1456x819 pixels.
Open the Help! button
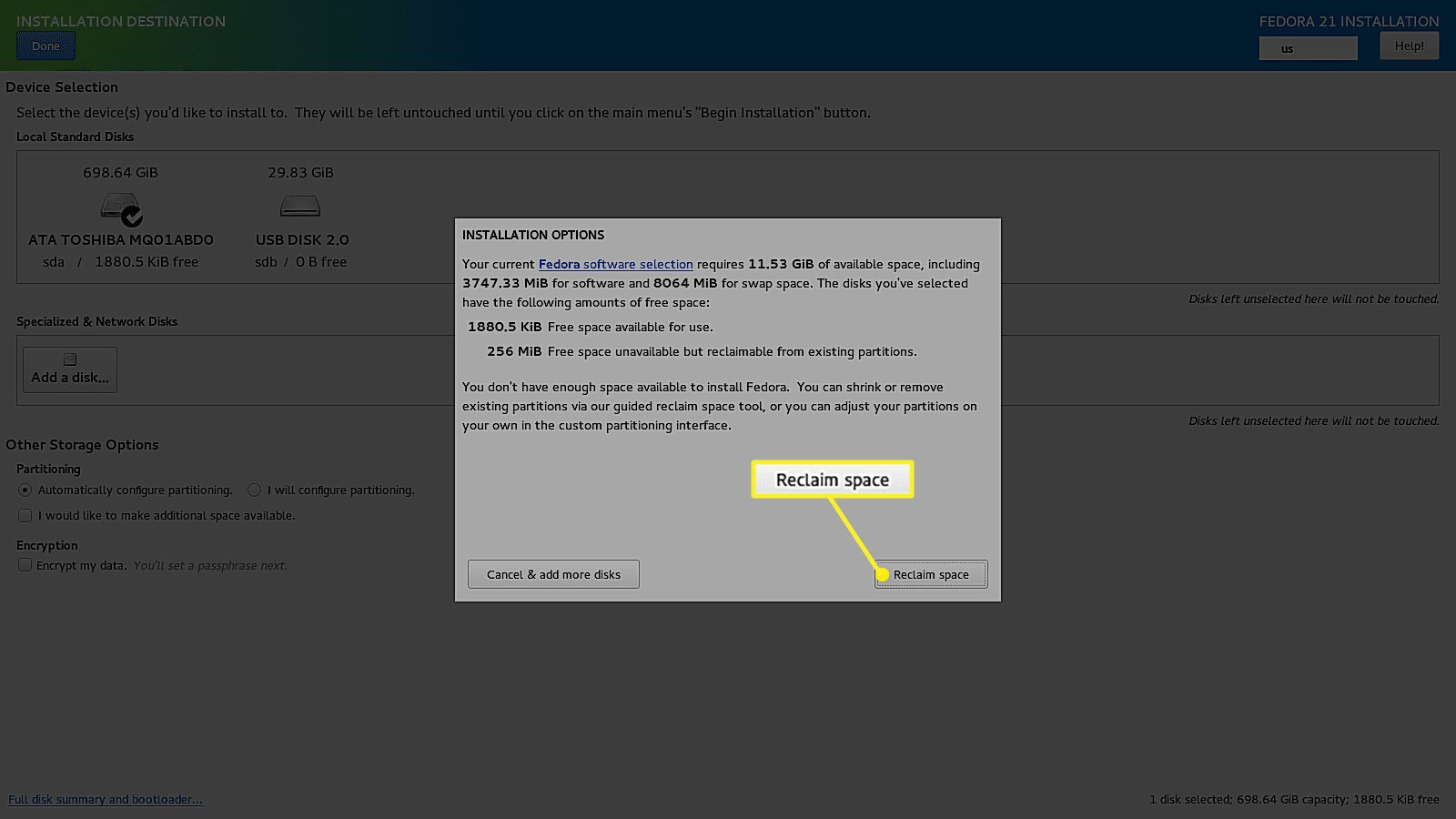click(x=1410, y=45)
